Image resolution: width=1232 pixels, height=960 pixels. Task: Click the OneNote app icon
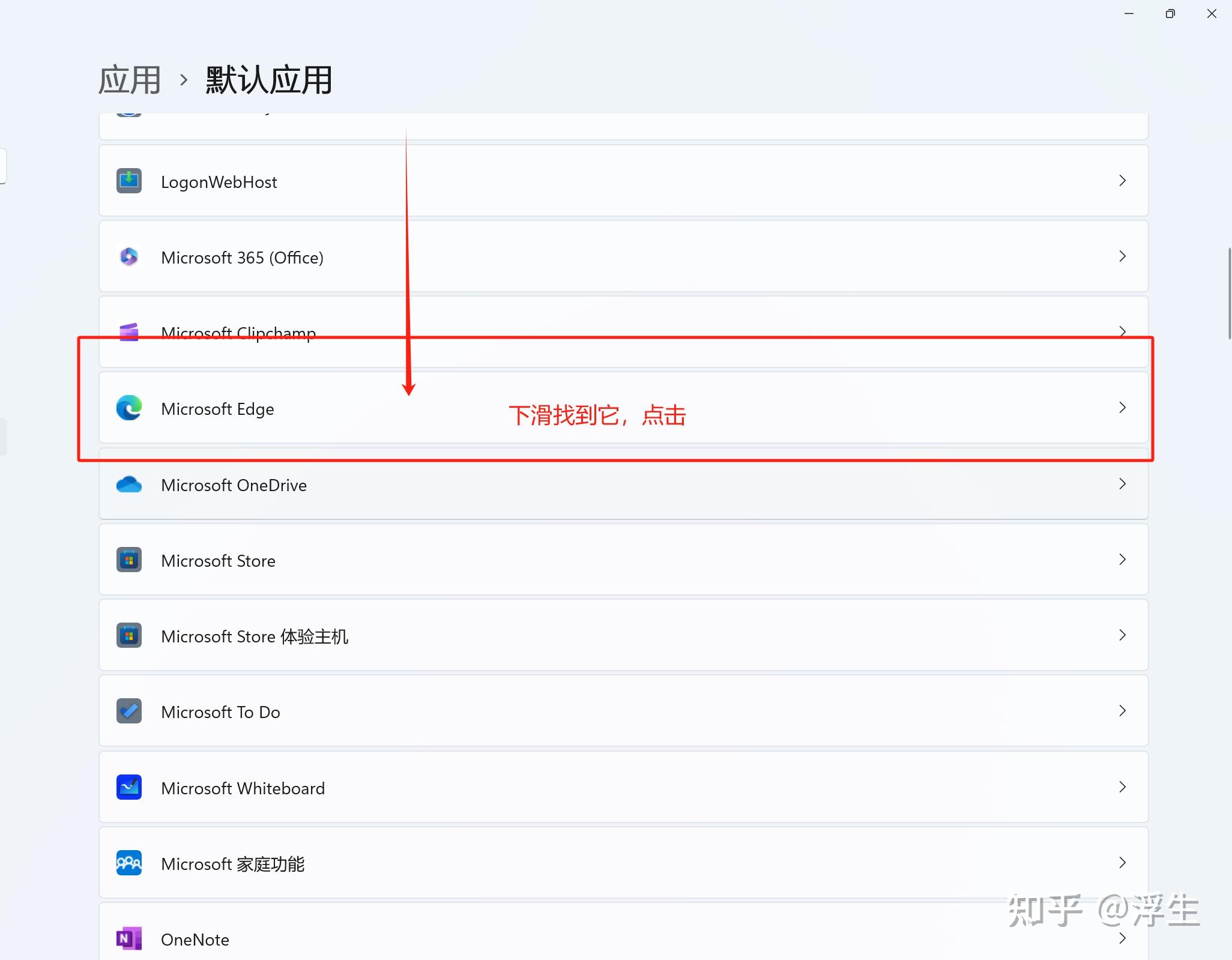[129, 938]
